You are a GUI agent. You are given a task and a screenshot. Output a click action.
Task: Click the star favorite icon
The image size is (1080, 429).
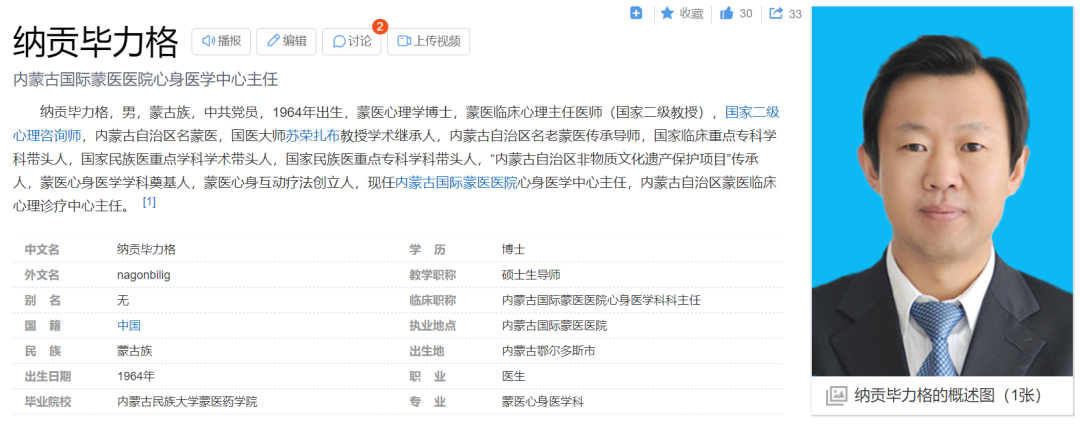(667, 13)
